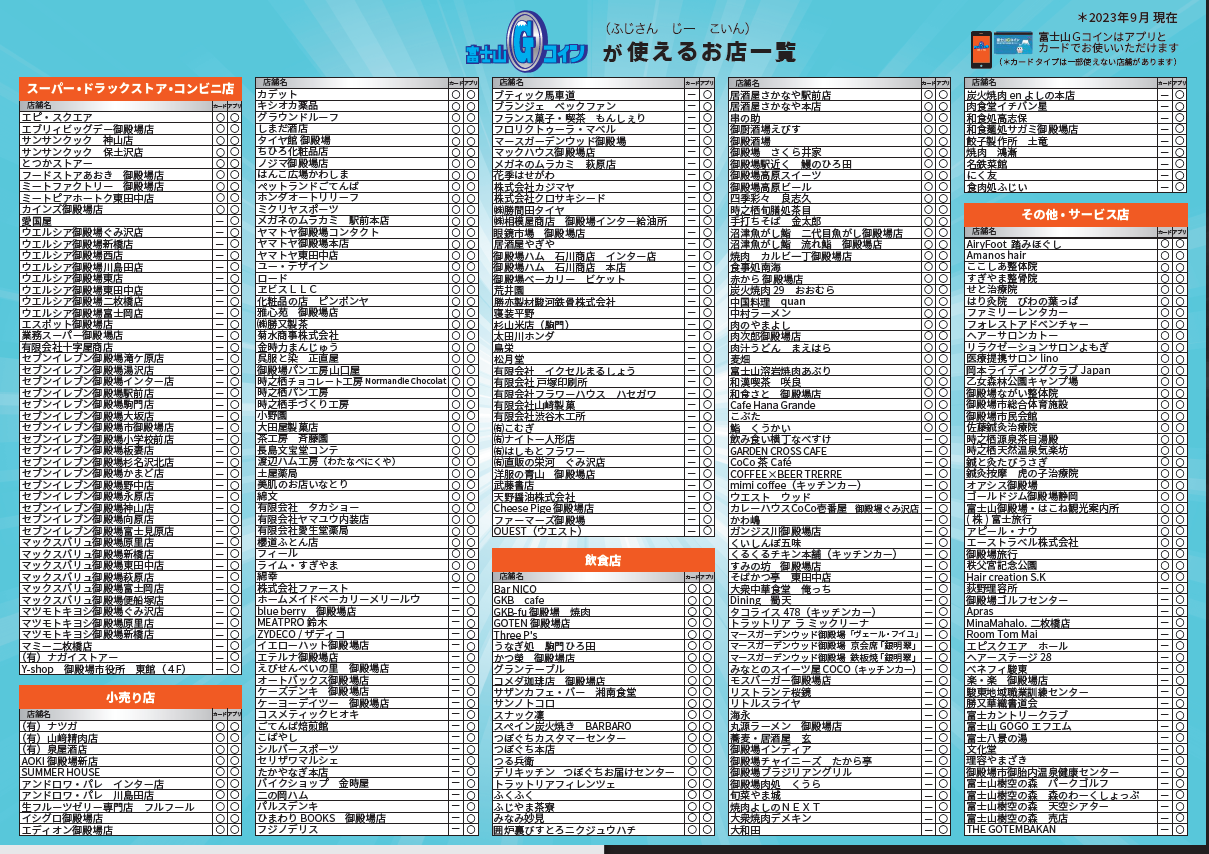Click the ＊2023年9月 現在 date note
This screenshot has width=1209, height=854.
coord(1128,18)
